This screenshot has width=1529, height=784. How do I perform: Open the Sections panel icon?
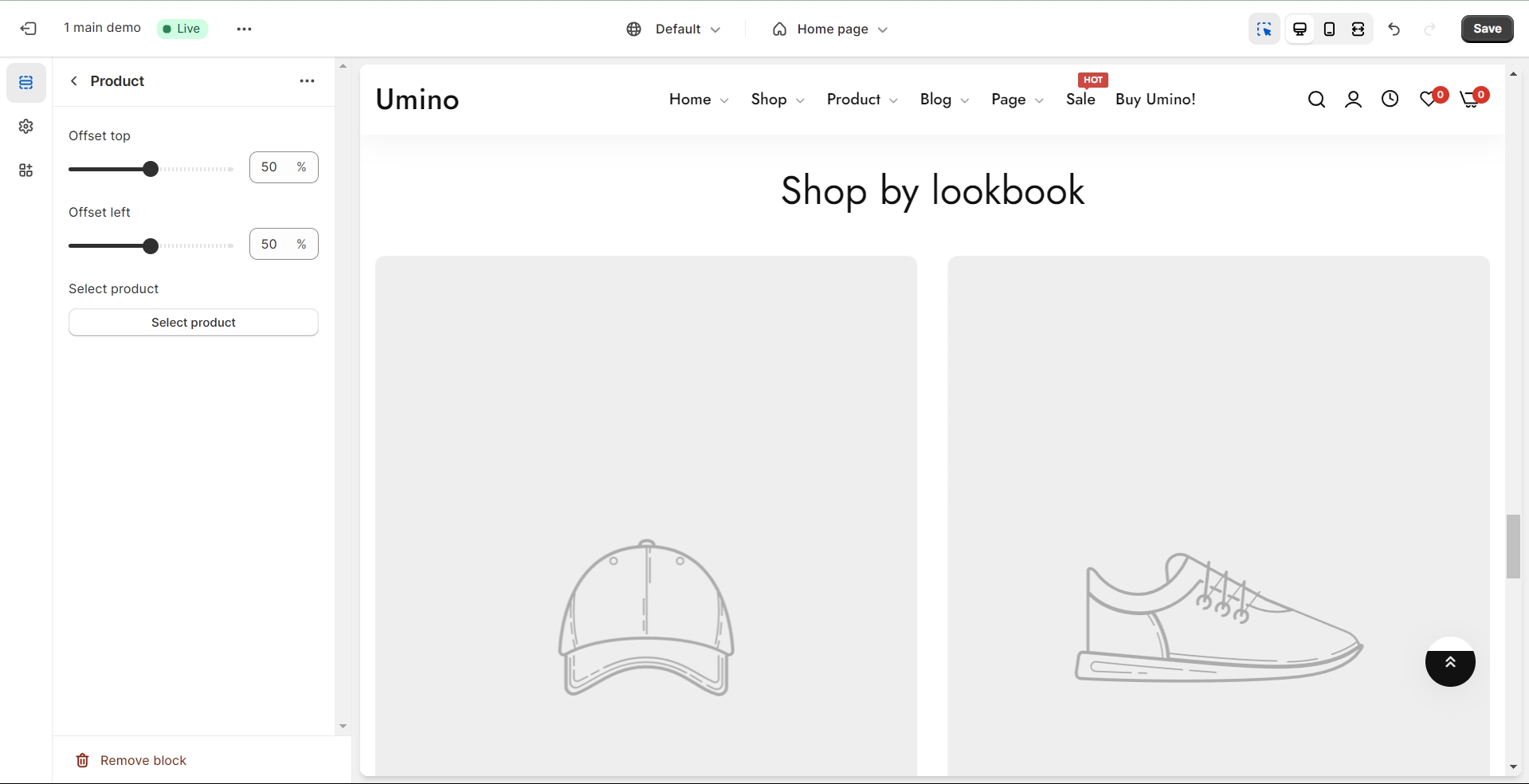click(26, 83)
